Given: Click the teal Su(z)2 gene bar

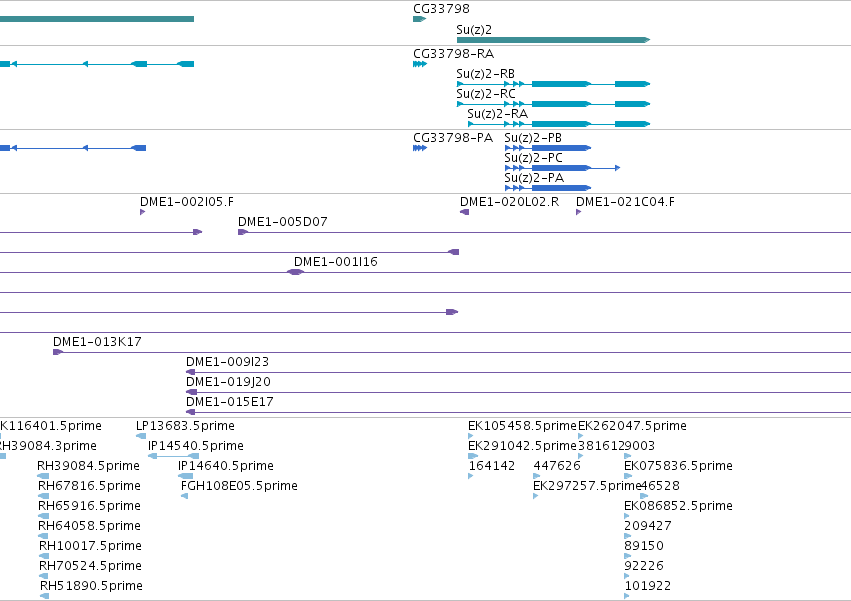Looking at the screenshot, I should tap(554, 40).
